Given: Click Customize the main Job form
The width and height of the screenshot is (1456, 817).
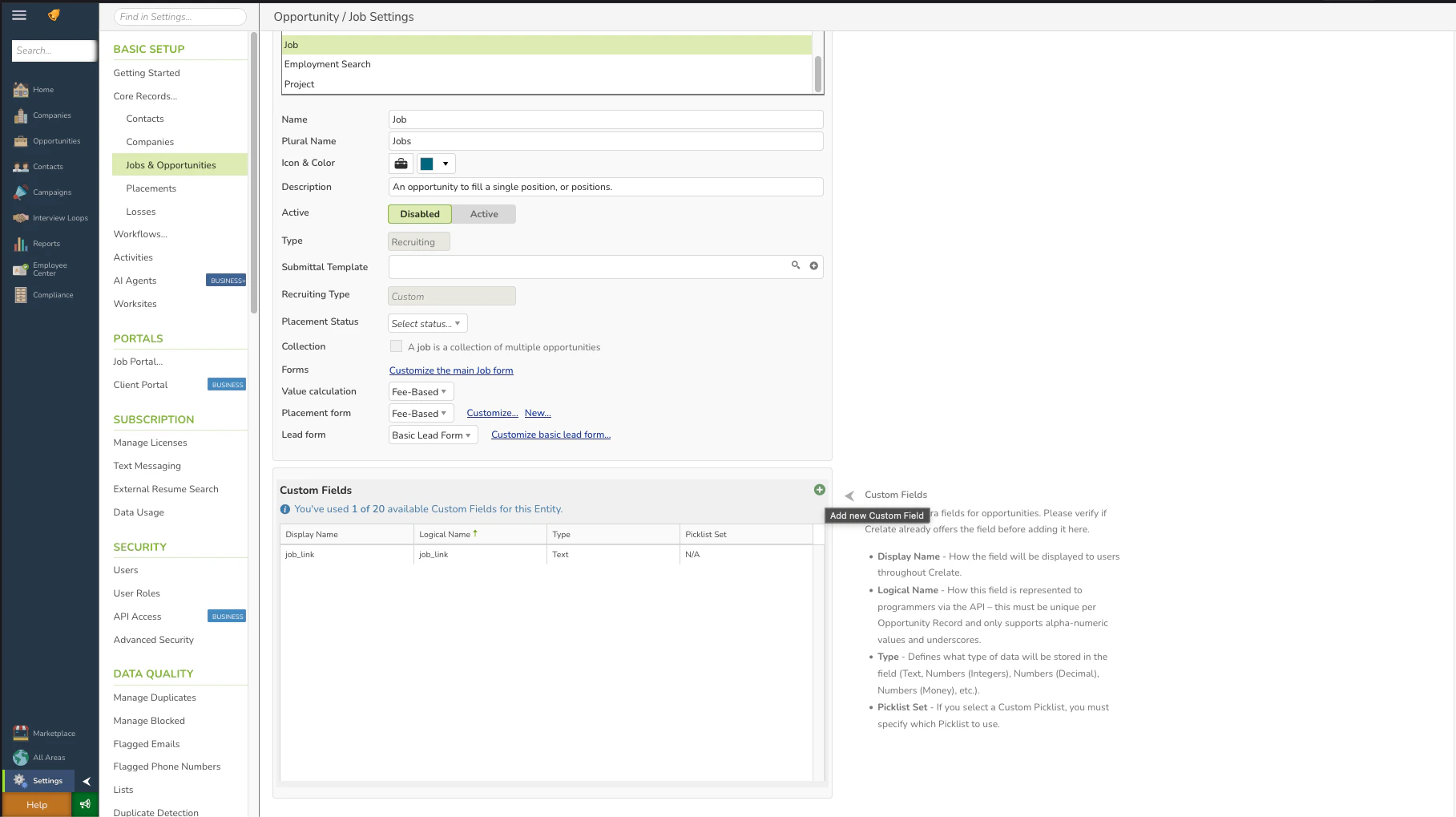Looking at the screenshot, I should coord(451,370).
